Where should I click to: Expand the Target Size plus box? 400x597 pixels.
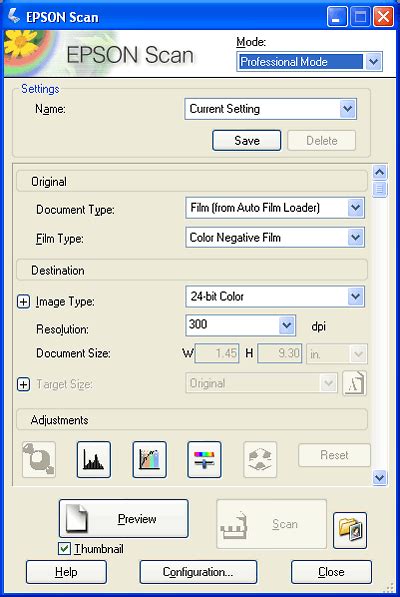click(23, 385)
